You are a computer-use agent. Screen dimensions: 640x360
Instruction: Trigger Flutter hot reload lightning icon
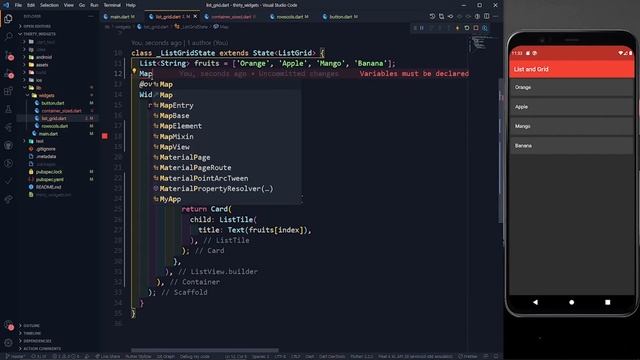coord(458,28)
